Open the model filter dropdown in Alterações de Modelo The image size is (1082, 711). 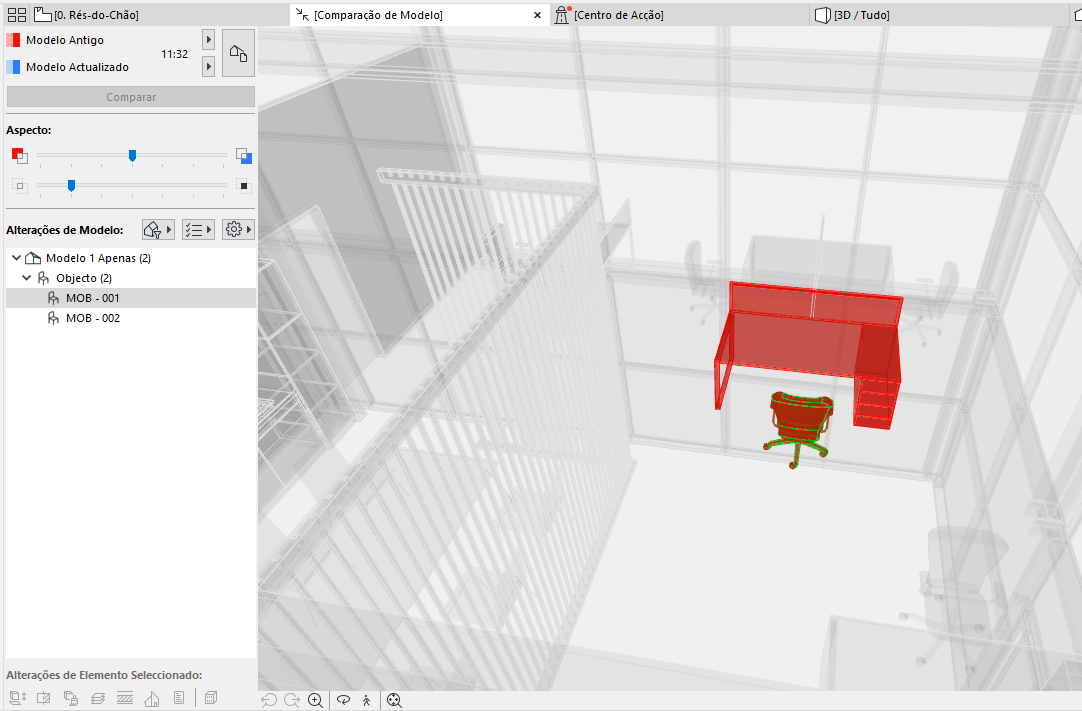pos(158,230)
